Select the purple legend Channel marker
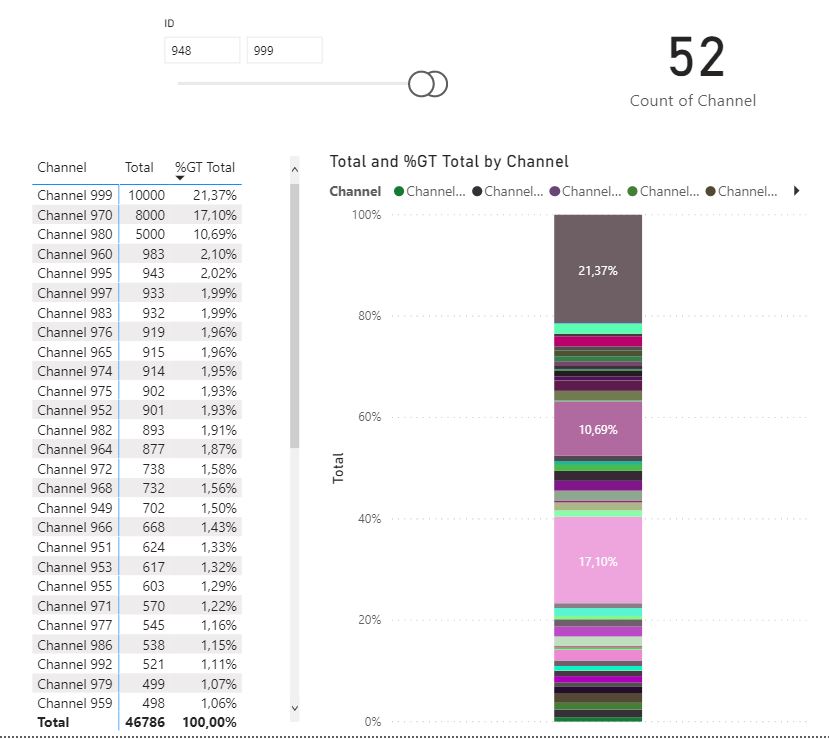 point(555,191)
